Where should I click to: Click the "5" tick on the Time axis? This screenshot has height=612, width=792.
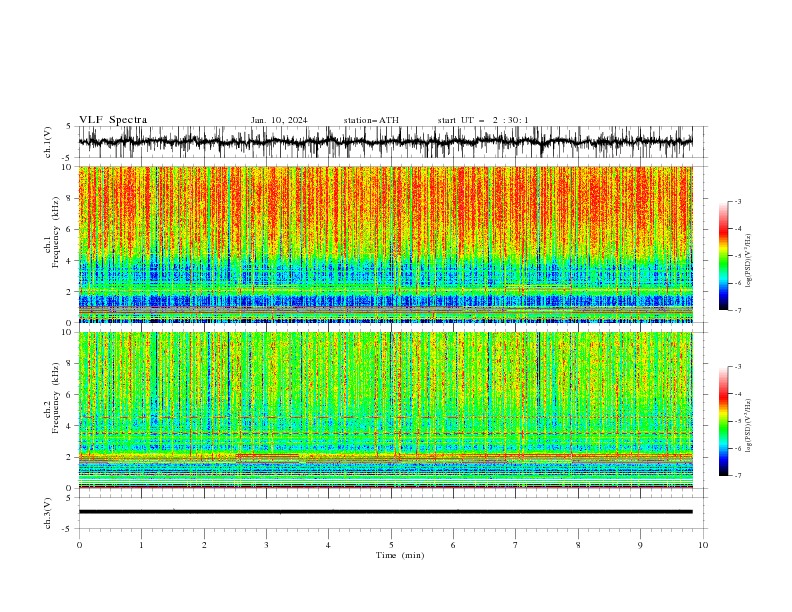point(391,545)
